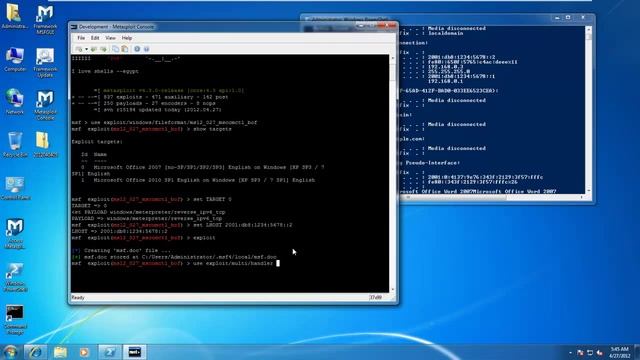The image size is (640, 360).
Task: Click 'show targets' command line text
Action: coord(212,129)
